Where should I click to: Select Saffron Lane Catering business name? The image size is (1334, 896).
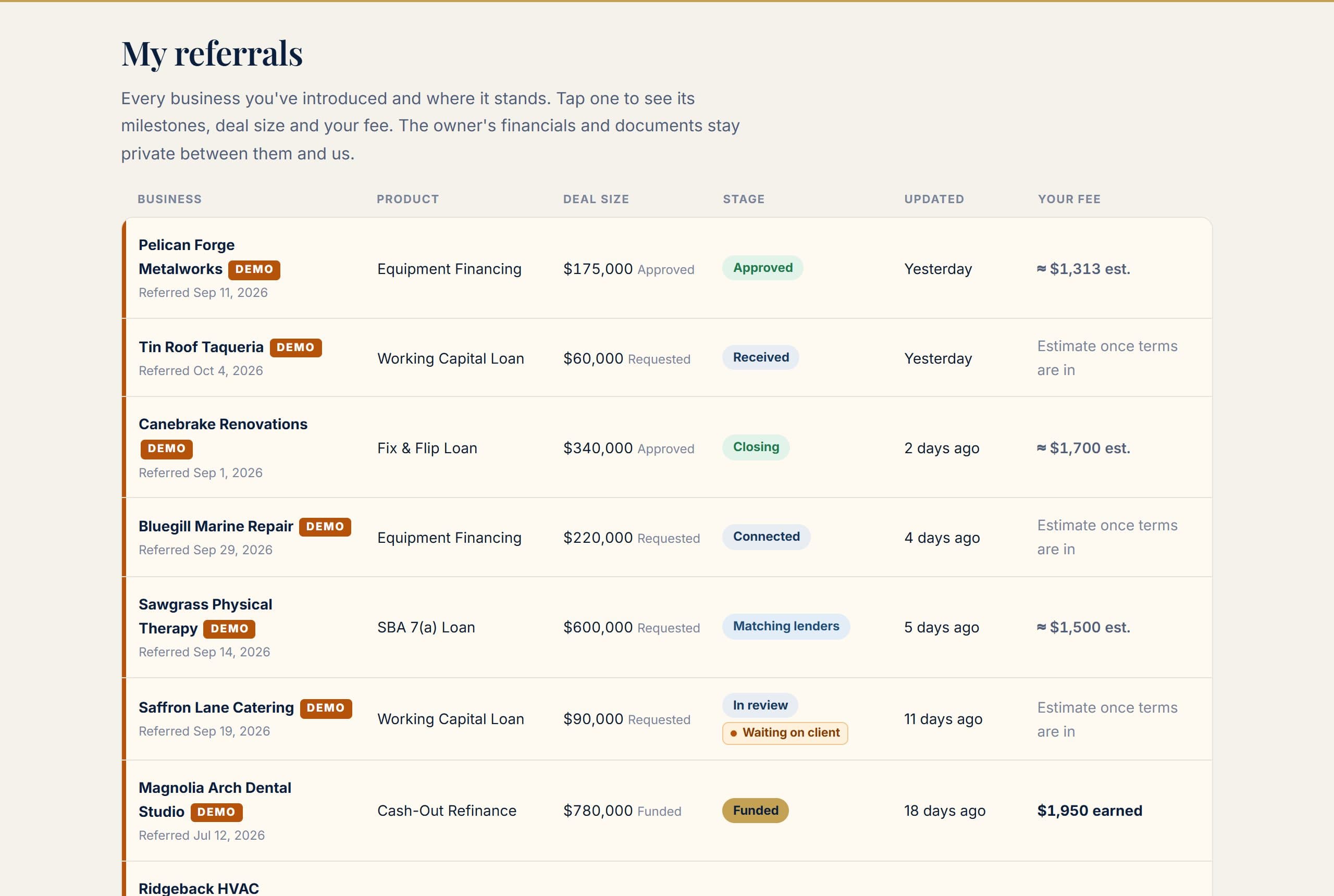[216, 707]
